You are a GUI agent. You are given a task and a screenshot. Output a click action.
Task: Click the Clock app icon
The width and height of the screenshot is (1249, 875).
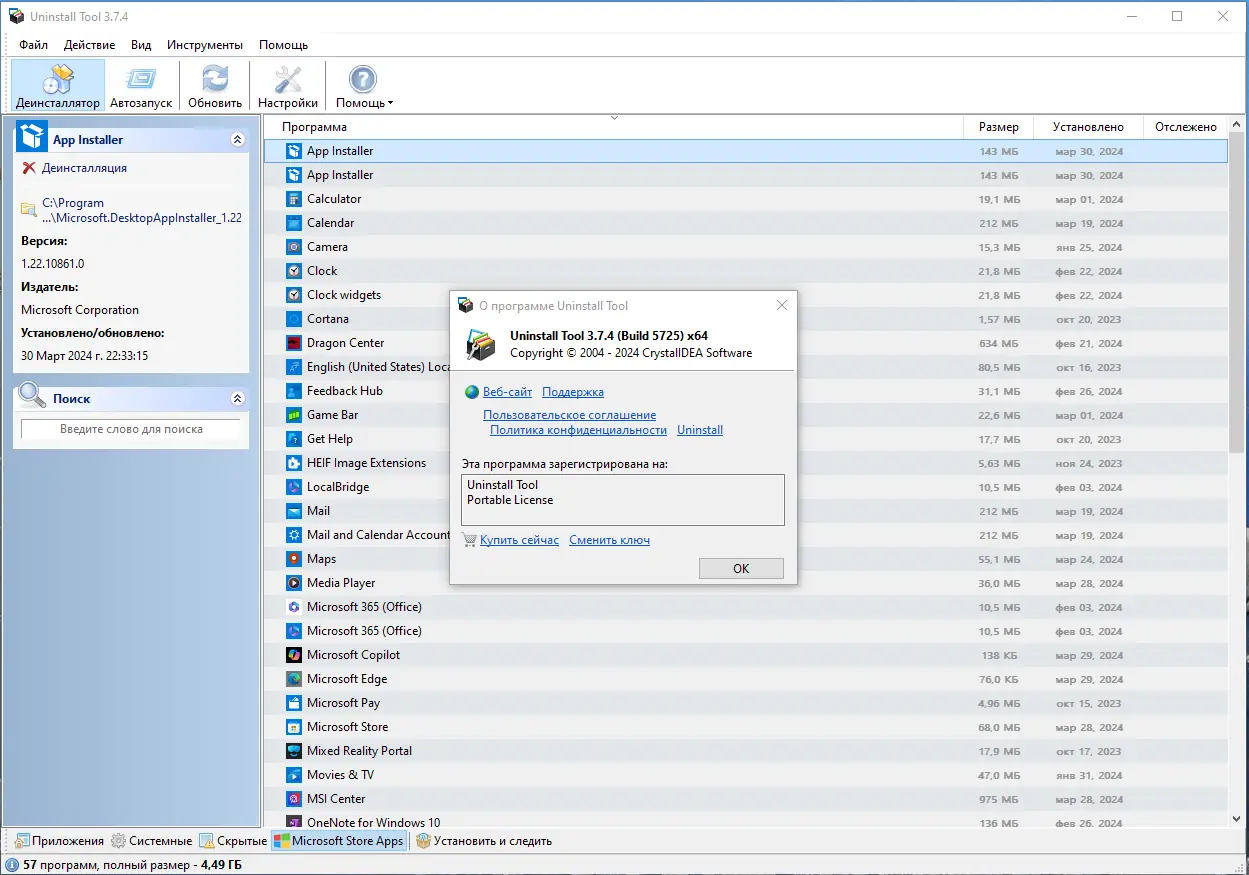pos(293,271)
